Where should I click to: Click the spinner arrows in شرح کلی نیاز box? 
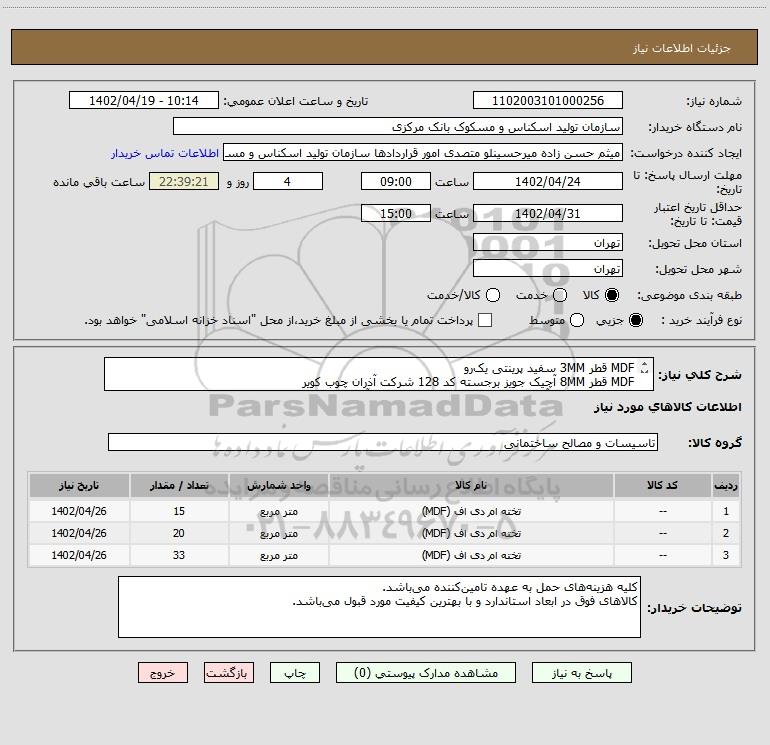point(645,367)
